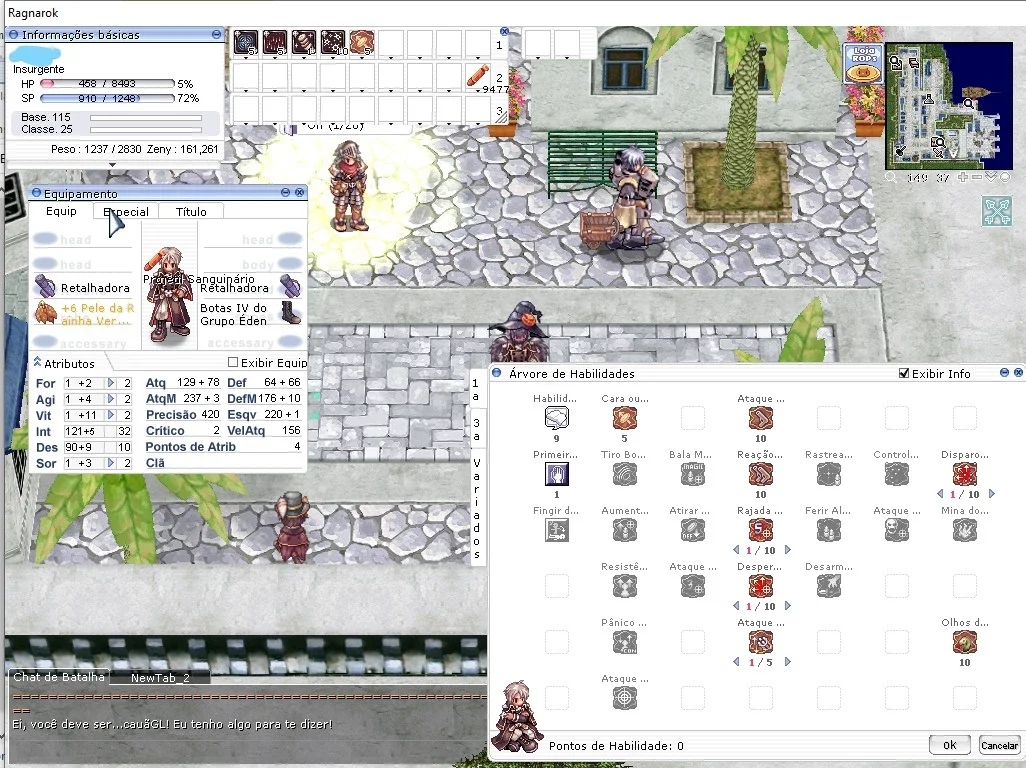Screen dimensions: 1026x768
Task: Increase the 1/5 Ataque skill level arrow
Action: [x=787, y=661]
